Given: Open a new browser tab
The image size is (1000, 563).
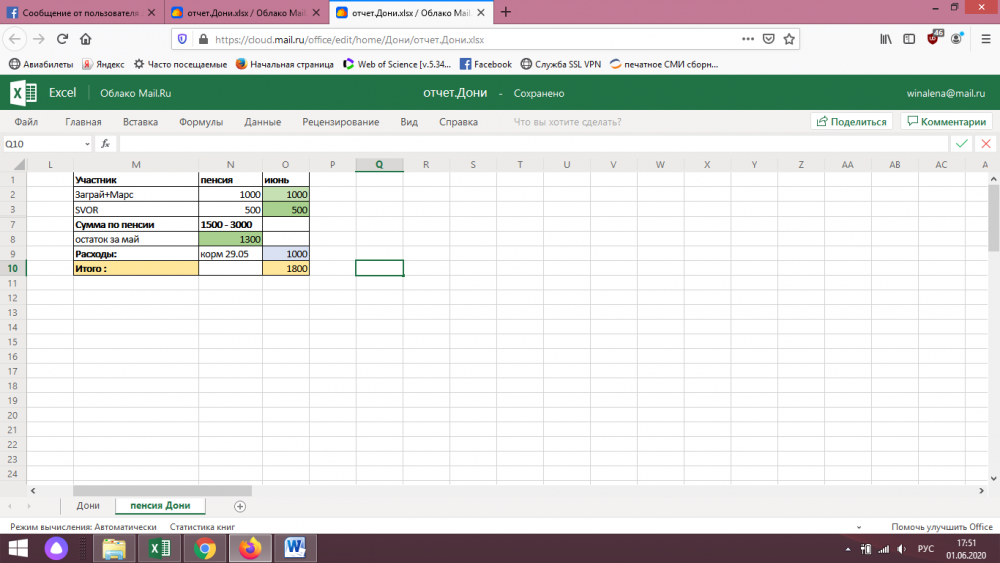Looking at the screenshot, I should [505, 12].
